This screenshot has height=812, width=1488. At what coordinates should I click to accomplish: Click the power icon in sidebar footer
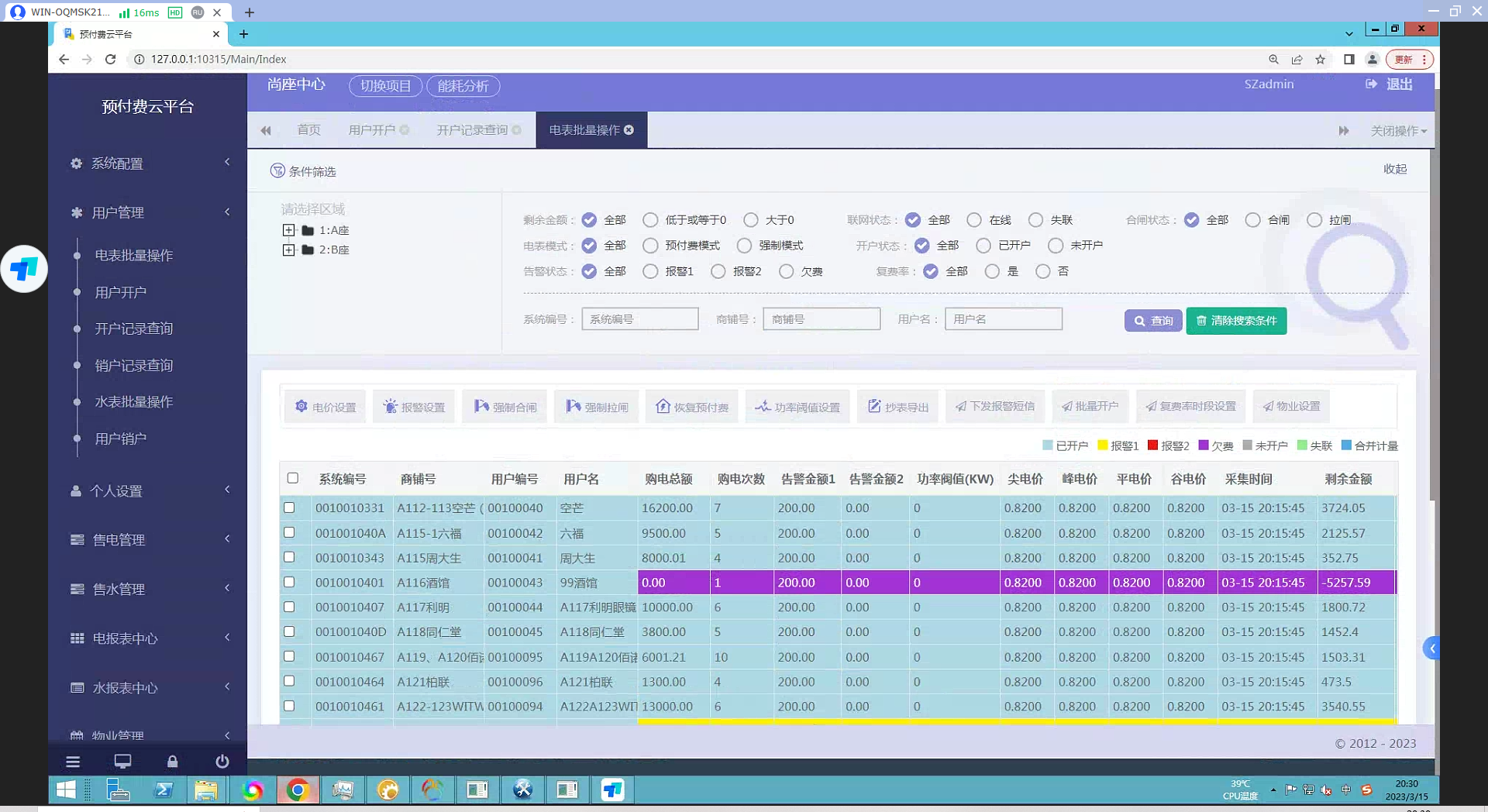click(x=222, y=762)
